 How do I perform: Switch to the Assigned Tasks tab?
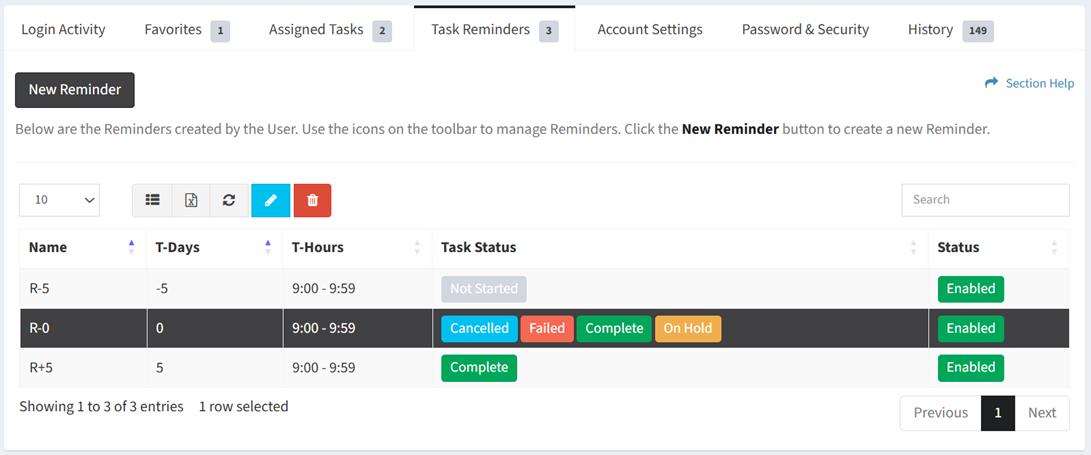[x=330, y=29]
